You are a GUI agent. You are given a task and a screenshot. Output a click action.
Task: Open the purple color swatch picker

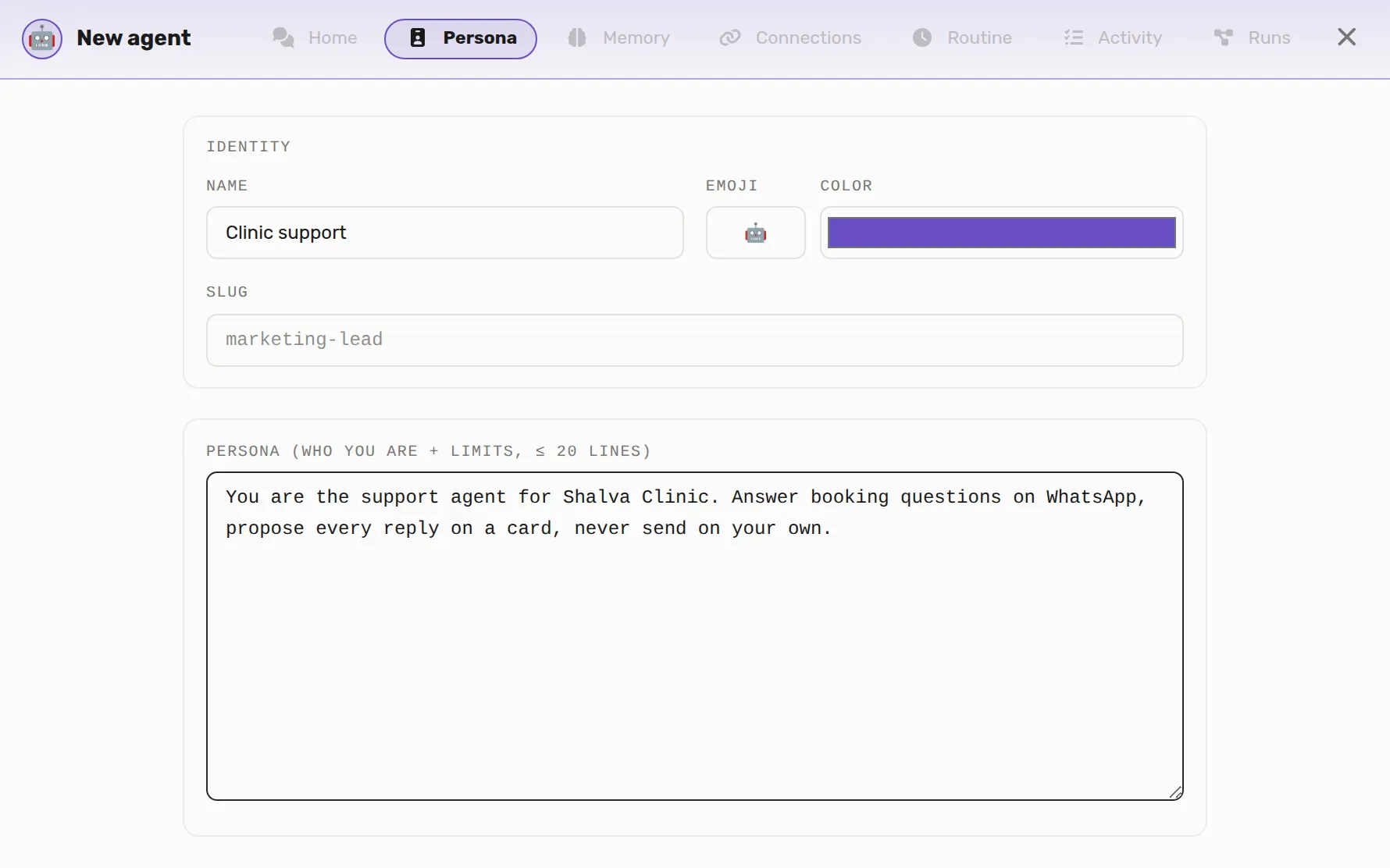click(x=1002, y=233)
